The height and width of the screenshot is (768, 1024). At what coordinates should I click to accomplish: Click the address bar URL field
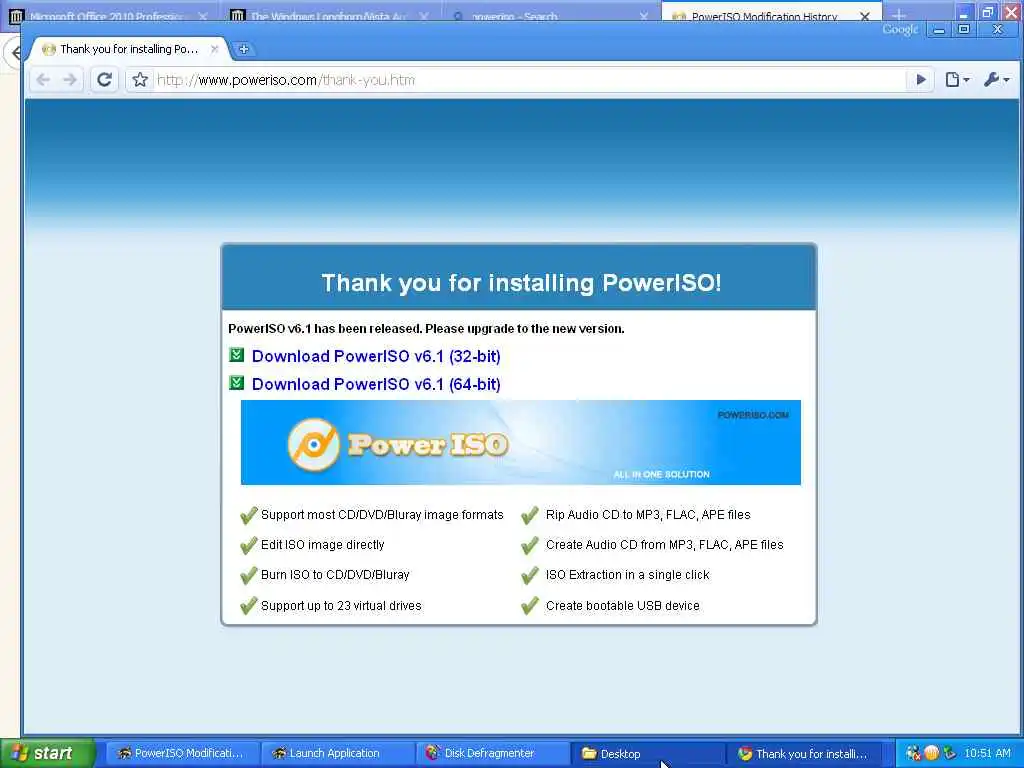click(529, 80)
